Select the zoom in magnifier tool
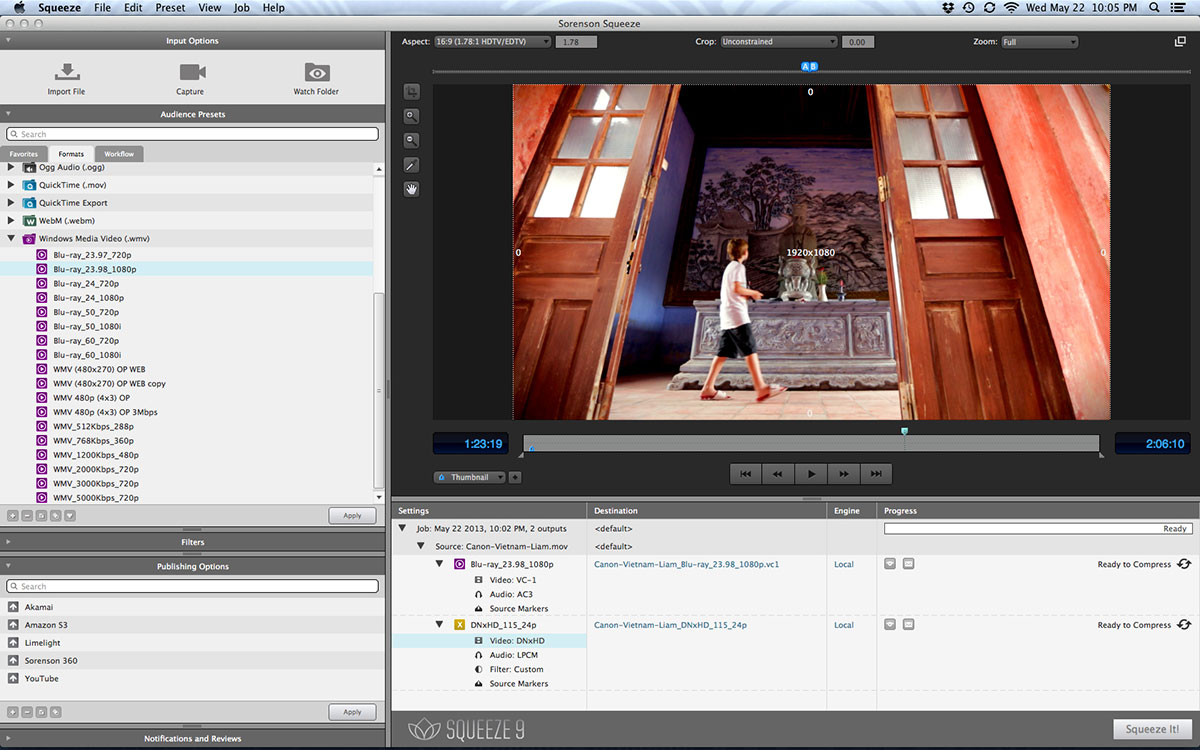This screenshot has height=750, width=1200. pos(411,116)
